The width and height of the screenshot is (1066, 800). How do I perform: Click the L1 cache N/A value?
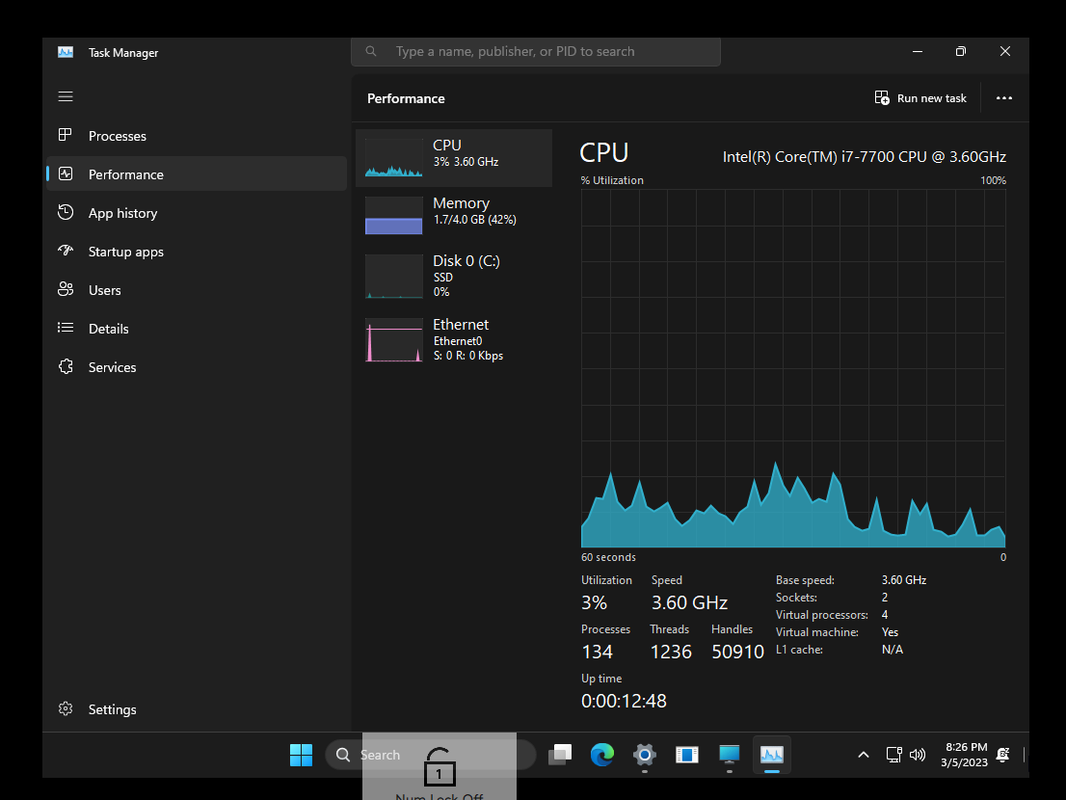click(x=892, y=650)
